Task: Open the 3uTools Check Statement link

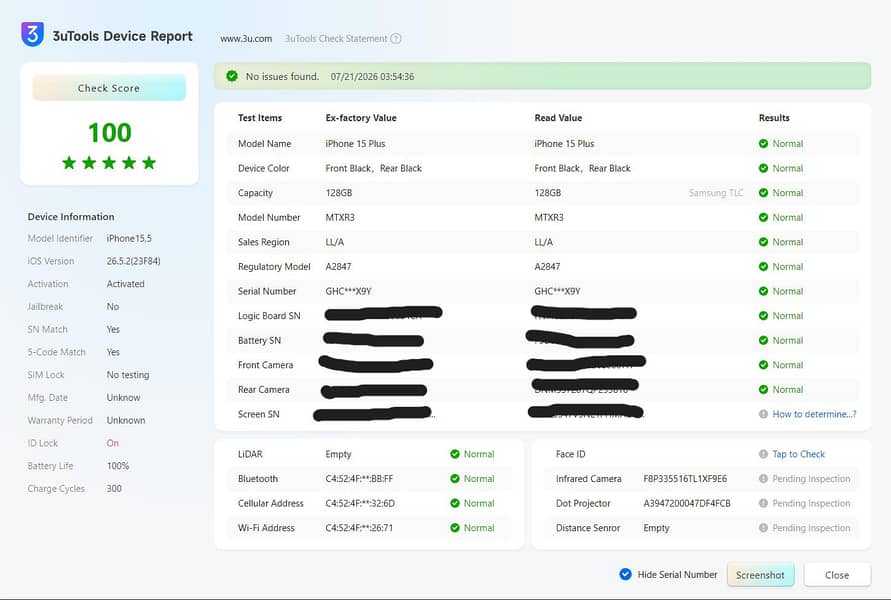Action: point(336,39)
